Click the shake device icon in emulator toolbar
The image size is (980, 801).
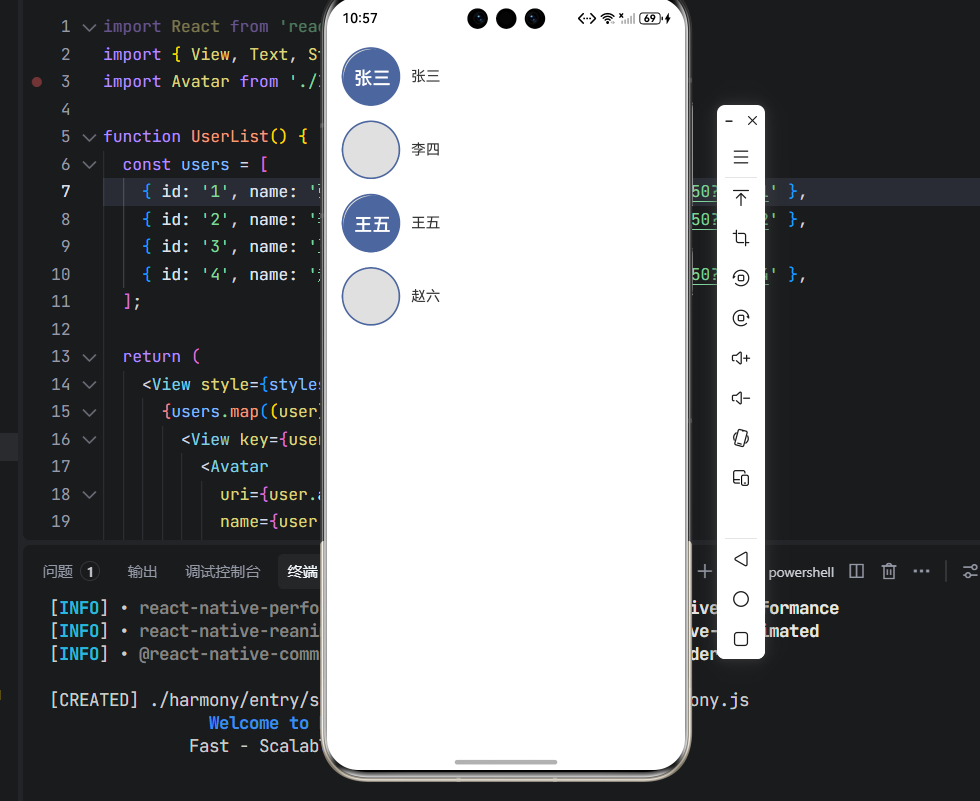pos(741,438)
